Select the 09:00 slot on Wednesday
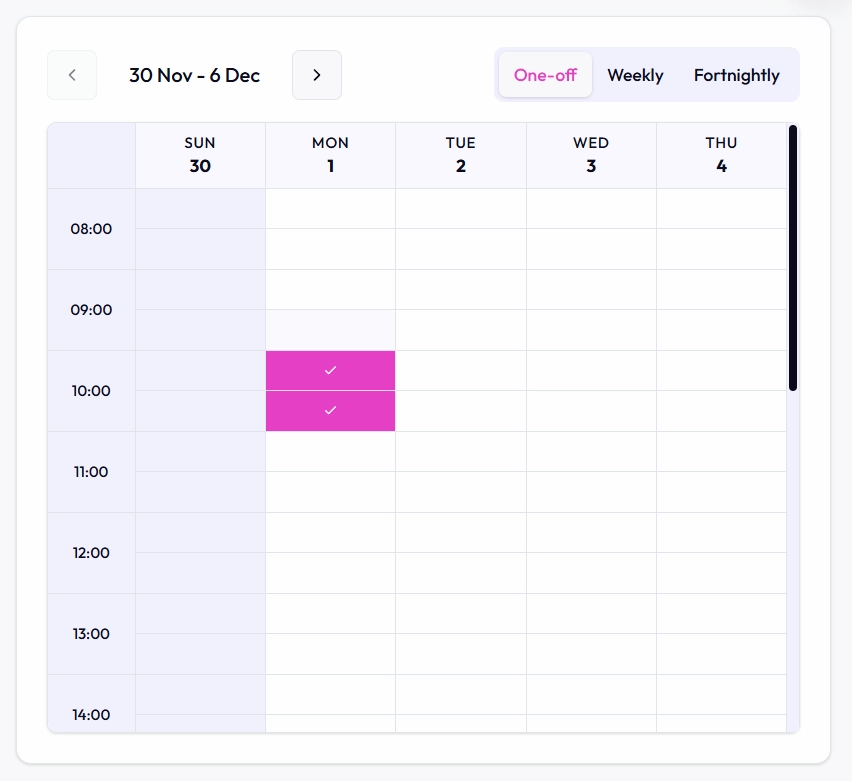The width and height of the screenshot is (852, 781). click(590, 290)
